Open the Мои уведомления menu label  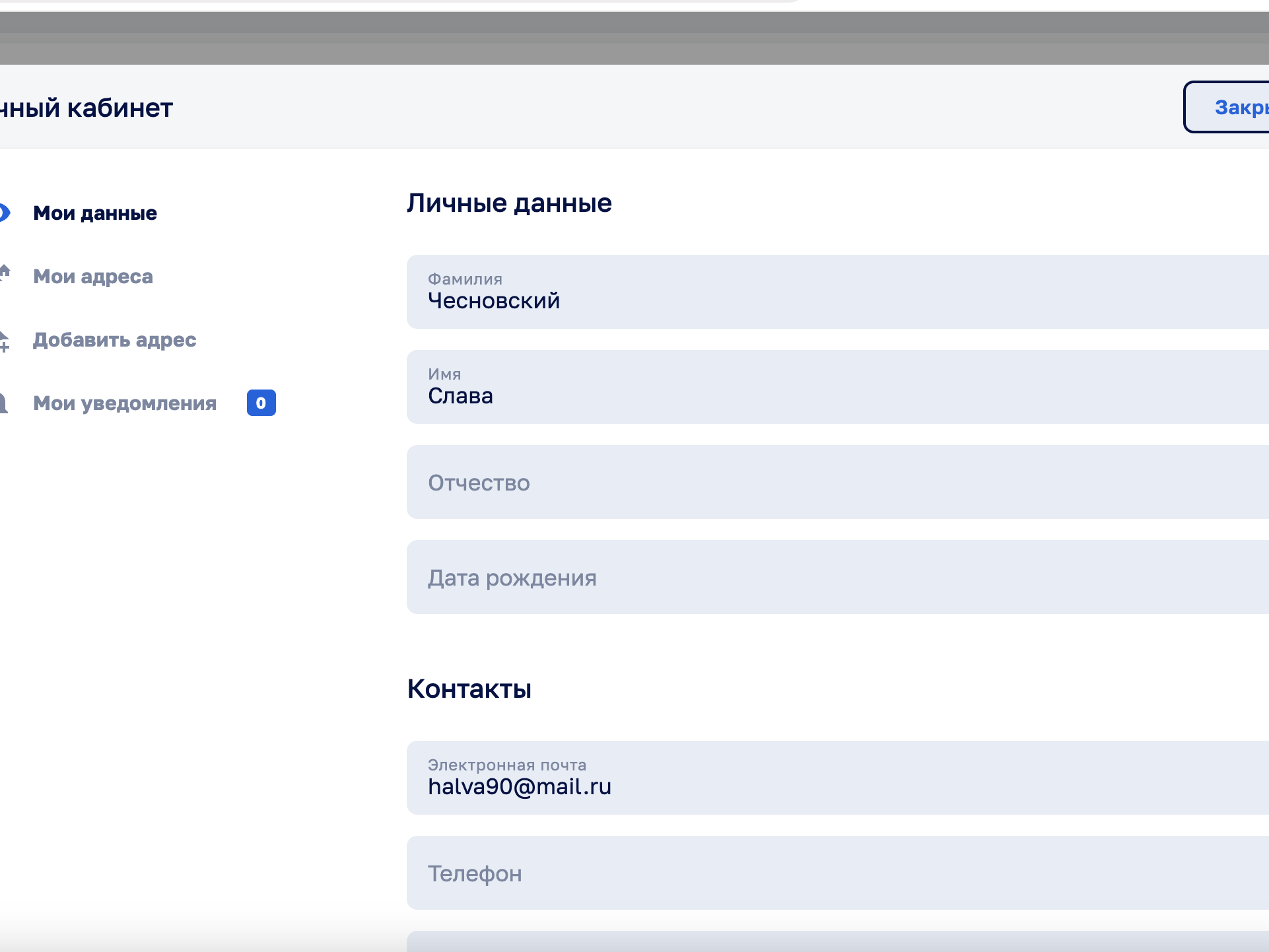[x=125, y=403]
